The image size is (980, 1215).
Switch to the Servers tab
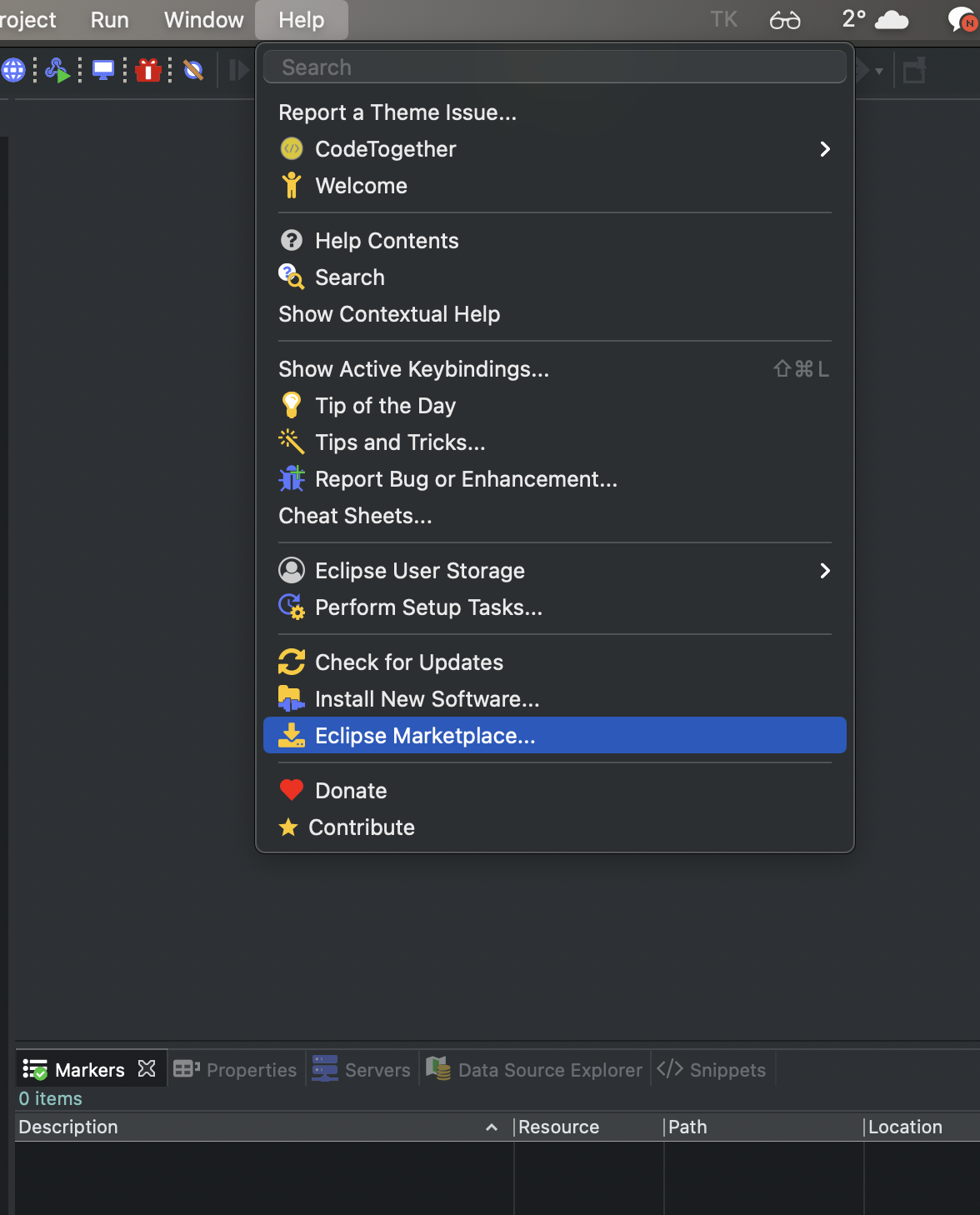(362, 1069)
